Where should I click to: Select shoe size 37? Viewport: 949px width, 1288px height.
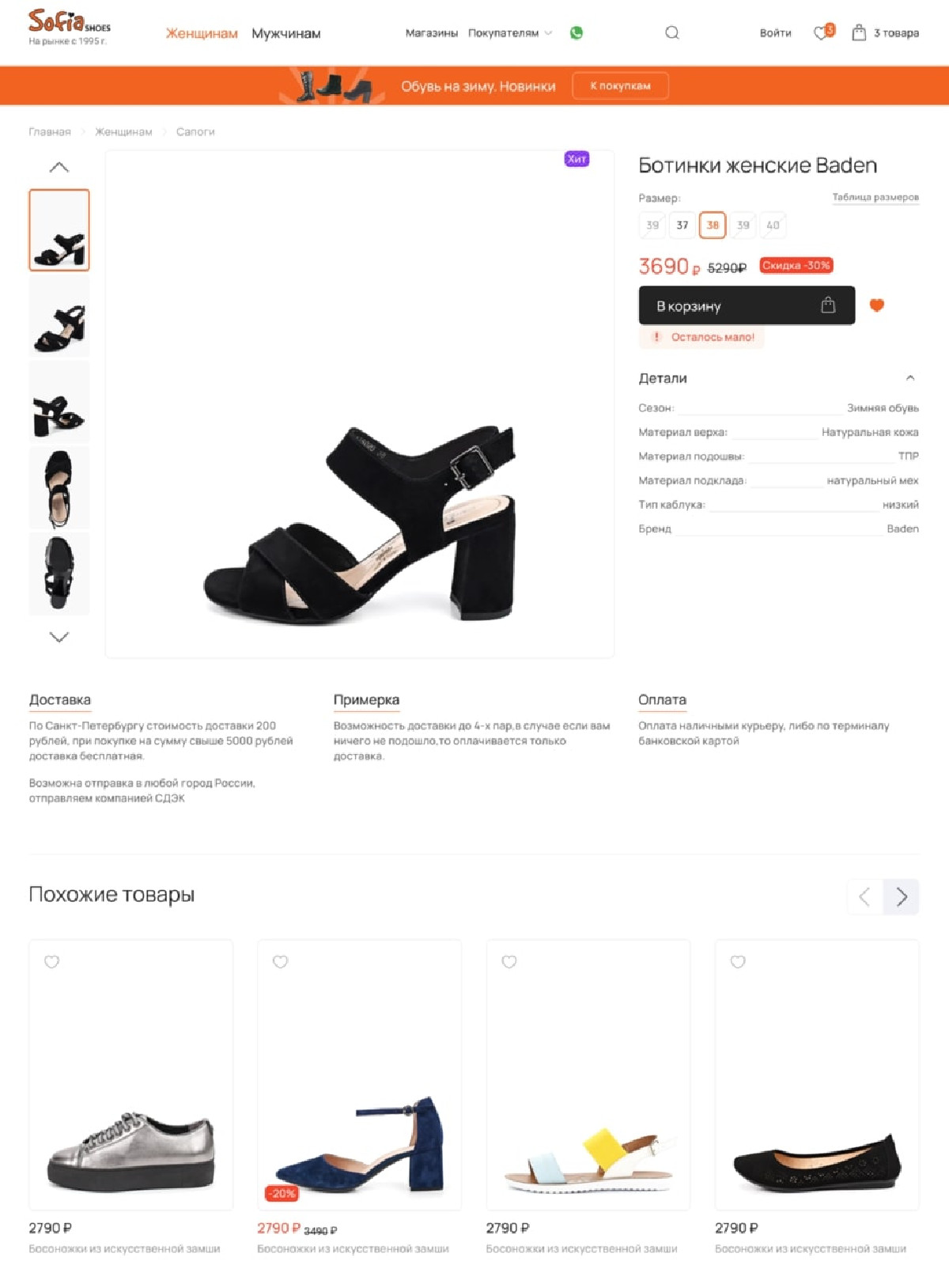(x=682, y=225)
